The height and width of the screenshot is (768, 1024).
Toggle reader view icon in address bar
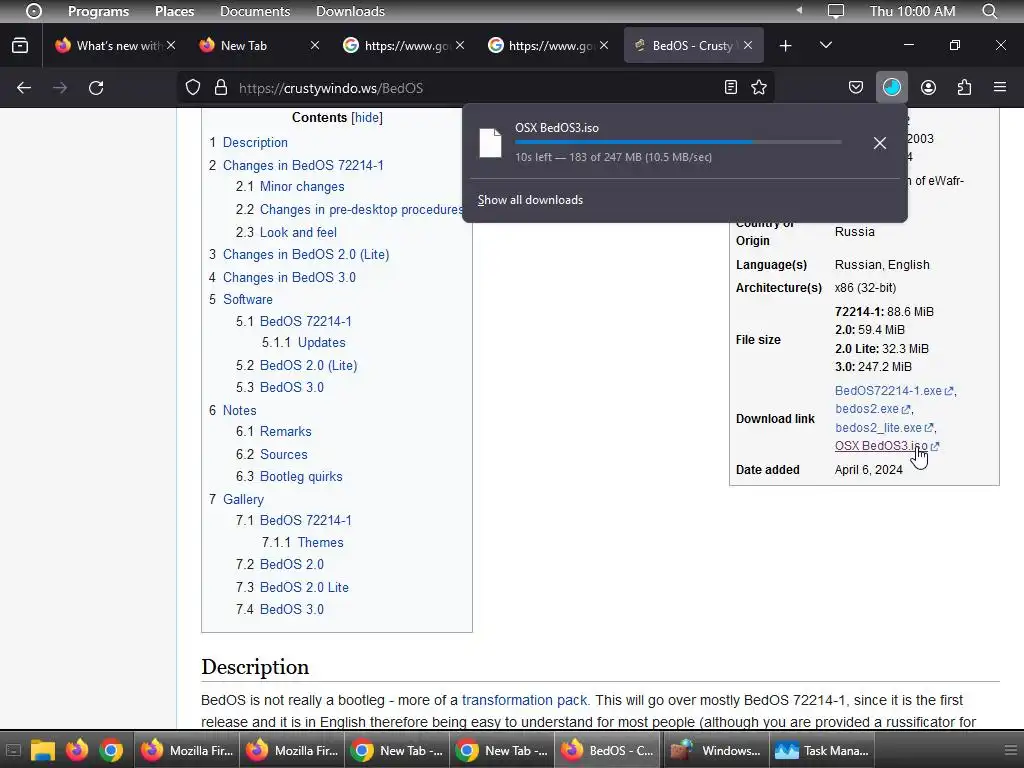coord(731,88)
